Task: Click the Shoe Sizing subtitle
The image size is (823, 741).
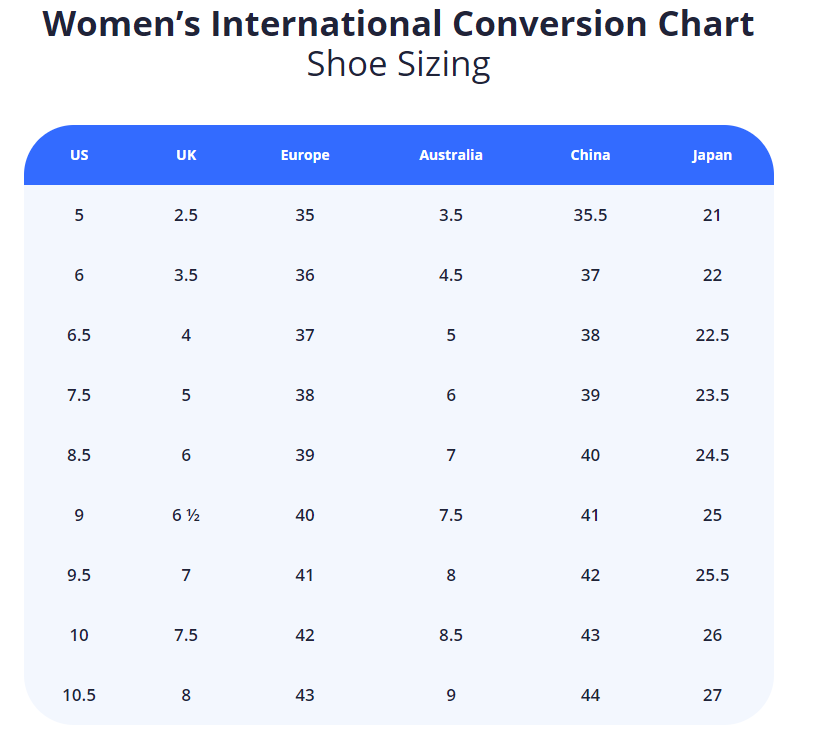Action: tap(398, 64)
